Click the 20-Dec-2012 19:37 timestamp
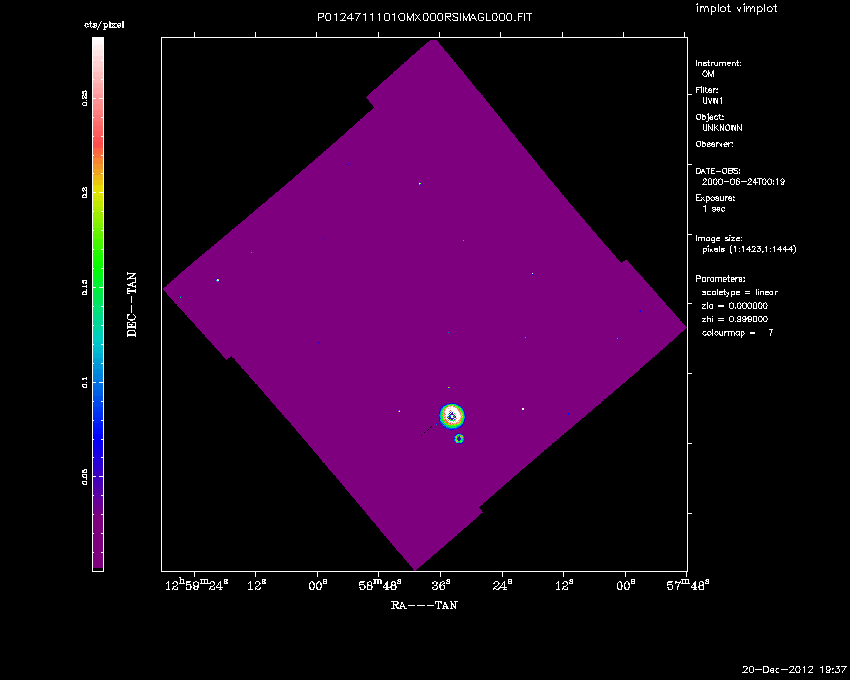The image size is (850, 680). coord(794,669)
